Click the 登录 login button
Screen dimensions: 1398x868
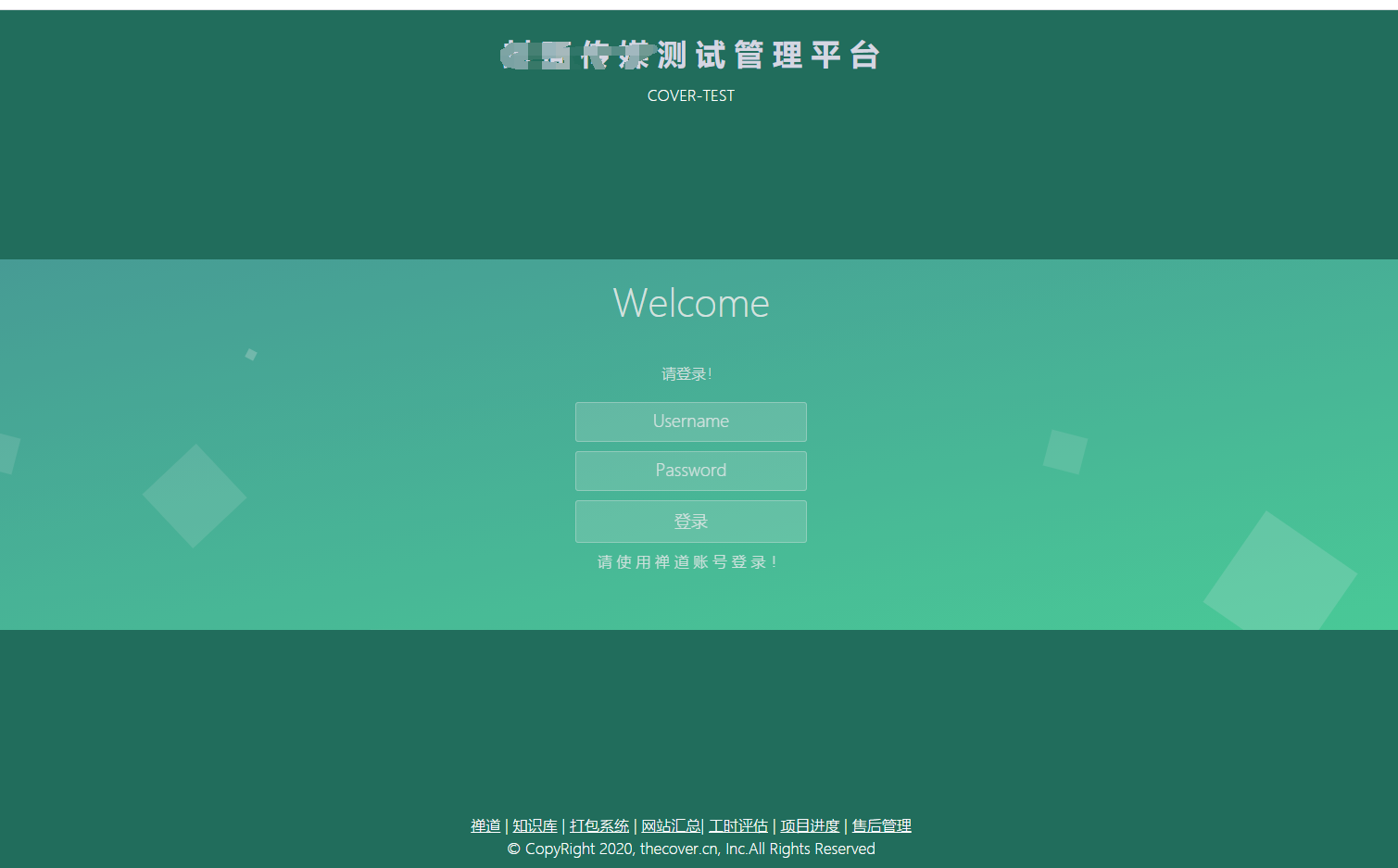click(x=691, y=522)
